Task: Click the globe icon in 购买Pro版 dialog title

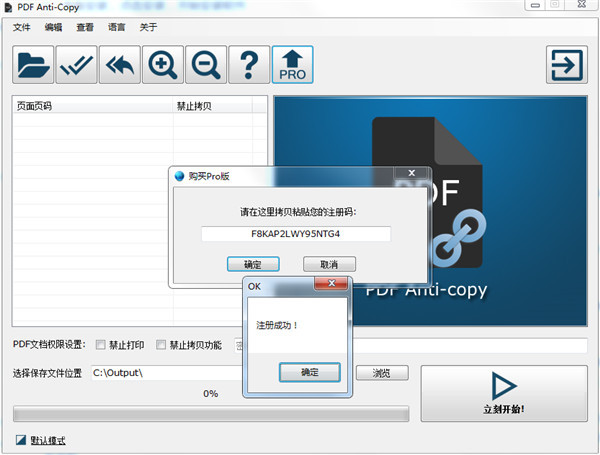Action: click(x=179, y=176)
